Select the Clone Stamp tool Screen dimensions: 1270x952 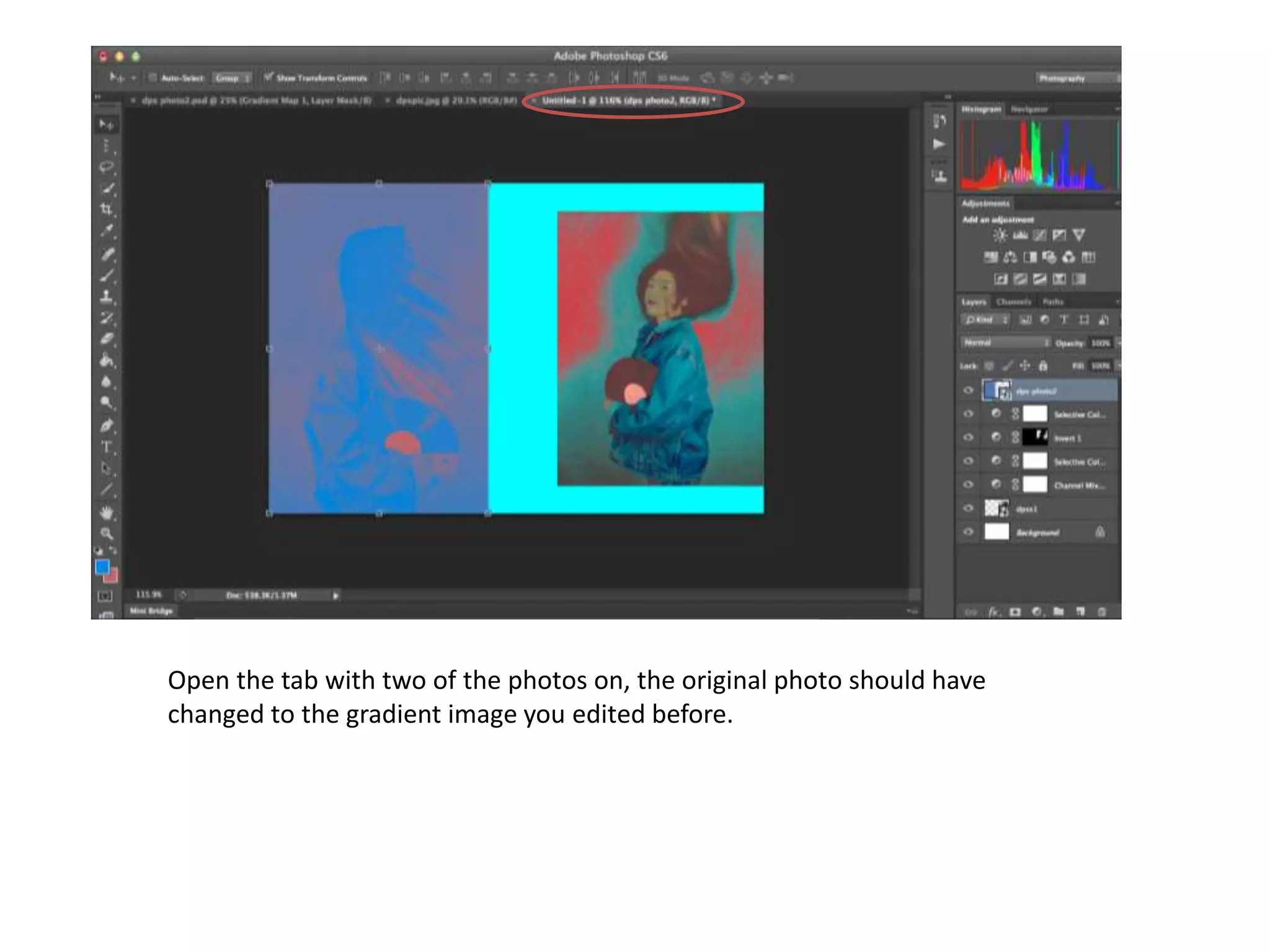(x=107, y=296)
